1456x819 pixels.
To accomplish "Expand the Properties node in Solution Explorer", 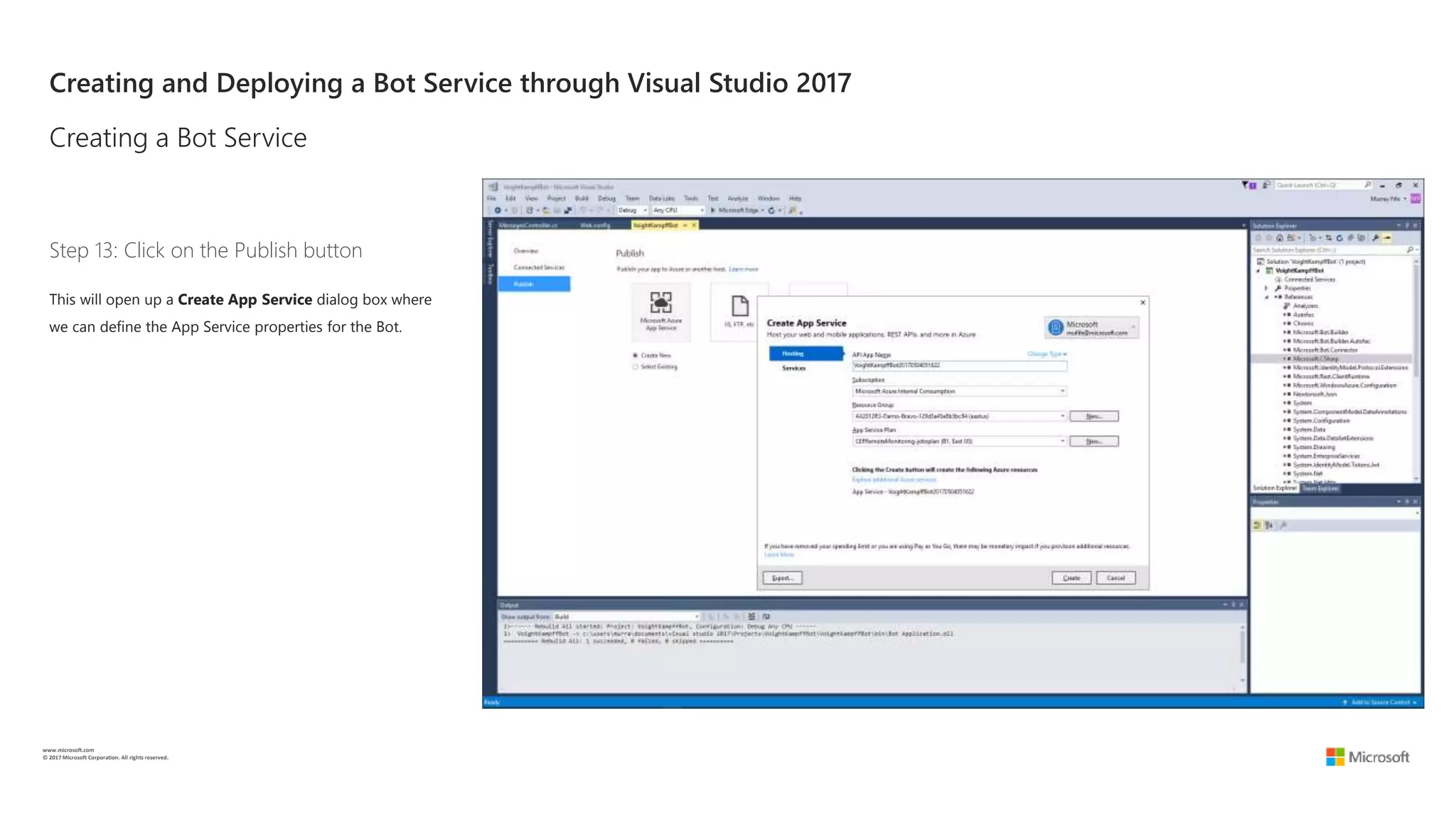I will tap(1266, 289).
